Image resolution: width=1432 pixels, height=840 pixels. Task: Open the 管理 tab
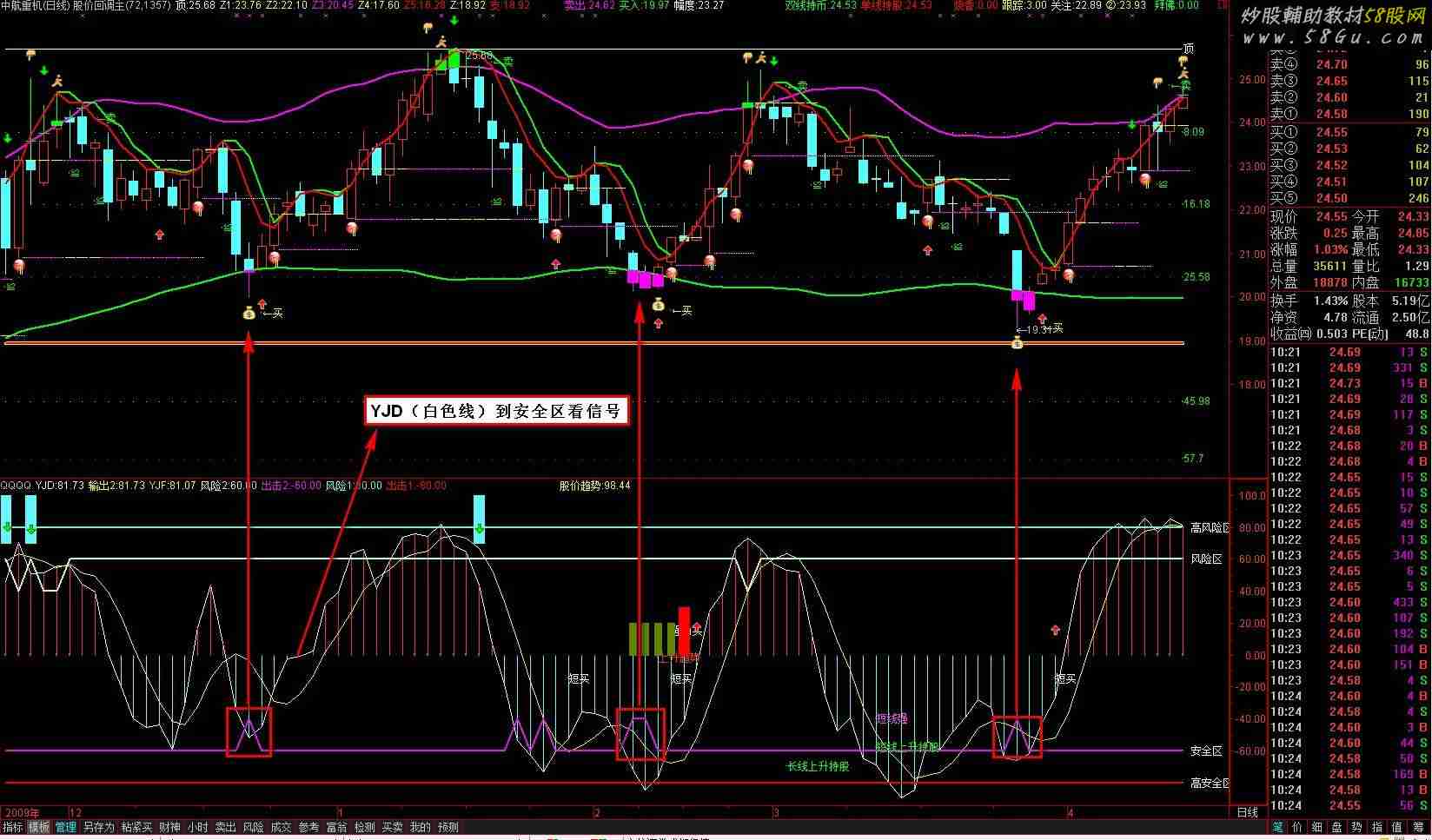click(x=66, y=828)
